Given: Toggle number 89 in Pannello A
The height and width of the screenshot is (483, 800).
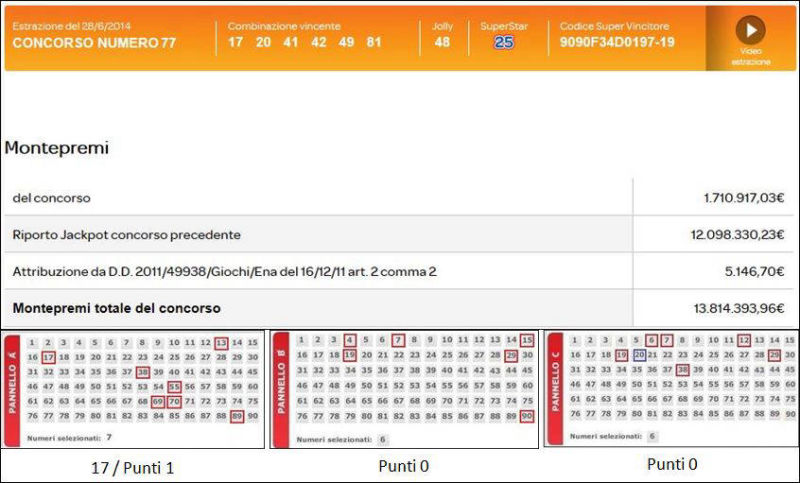Looking at the screenshot, I should 236,416.
